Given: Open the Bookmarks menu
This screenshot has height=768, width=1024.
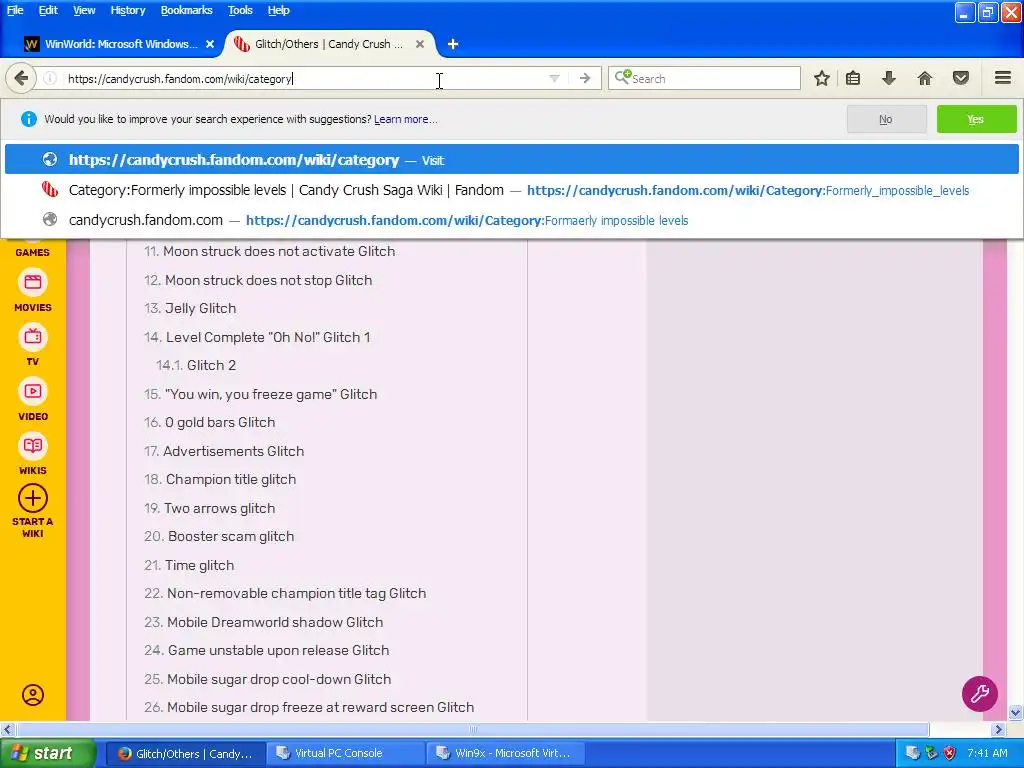Looking at the screenshot, I should (187, 10).
